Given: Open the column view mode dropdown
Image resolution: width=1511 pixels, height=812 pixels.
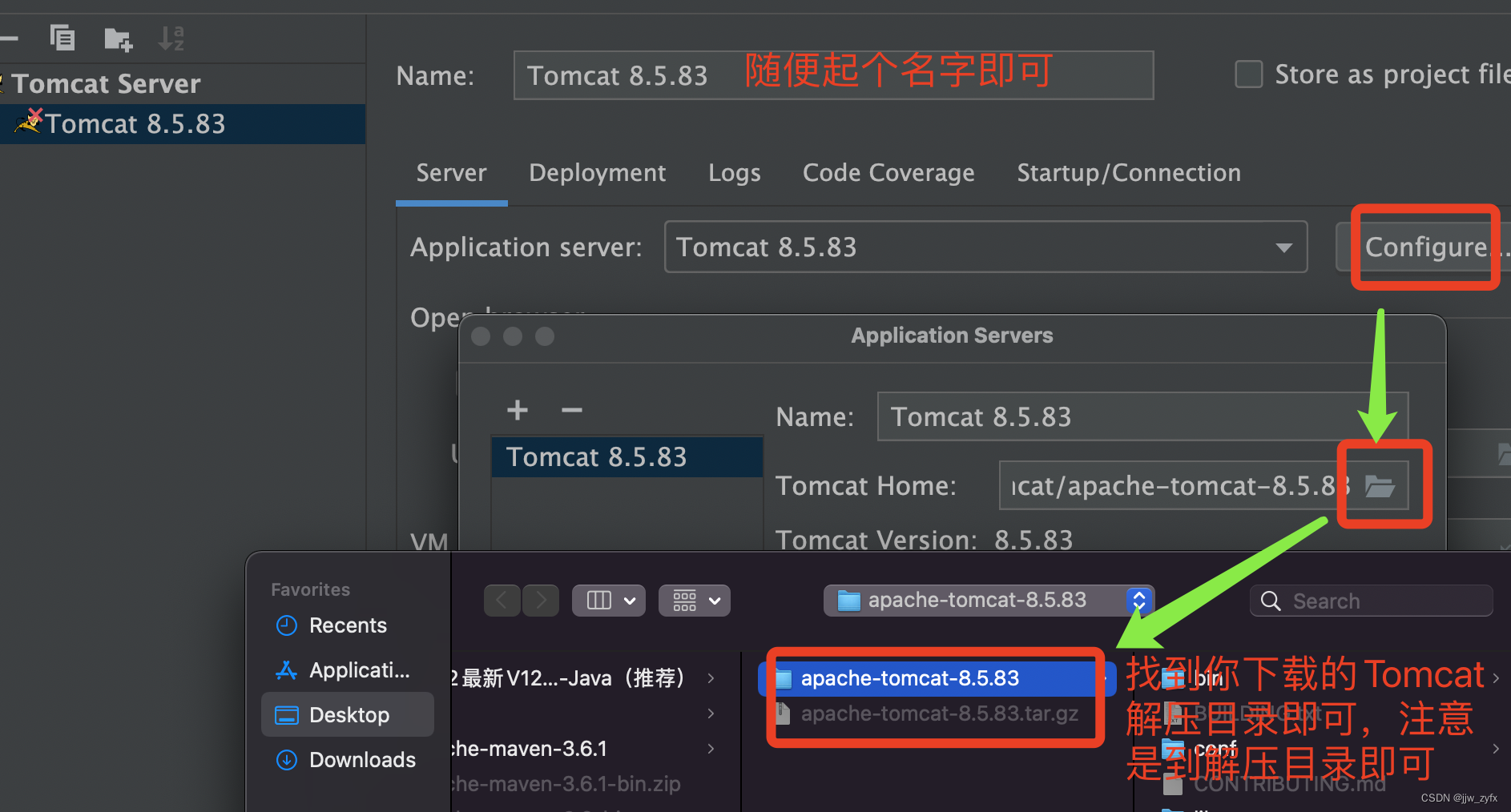Looking at the screenshot, I should tap(609, 601).
